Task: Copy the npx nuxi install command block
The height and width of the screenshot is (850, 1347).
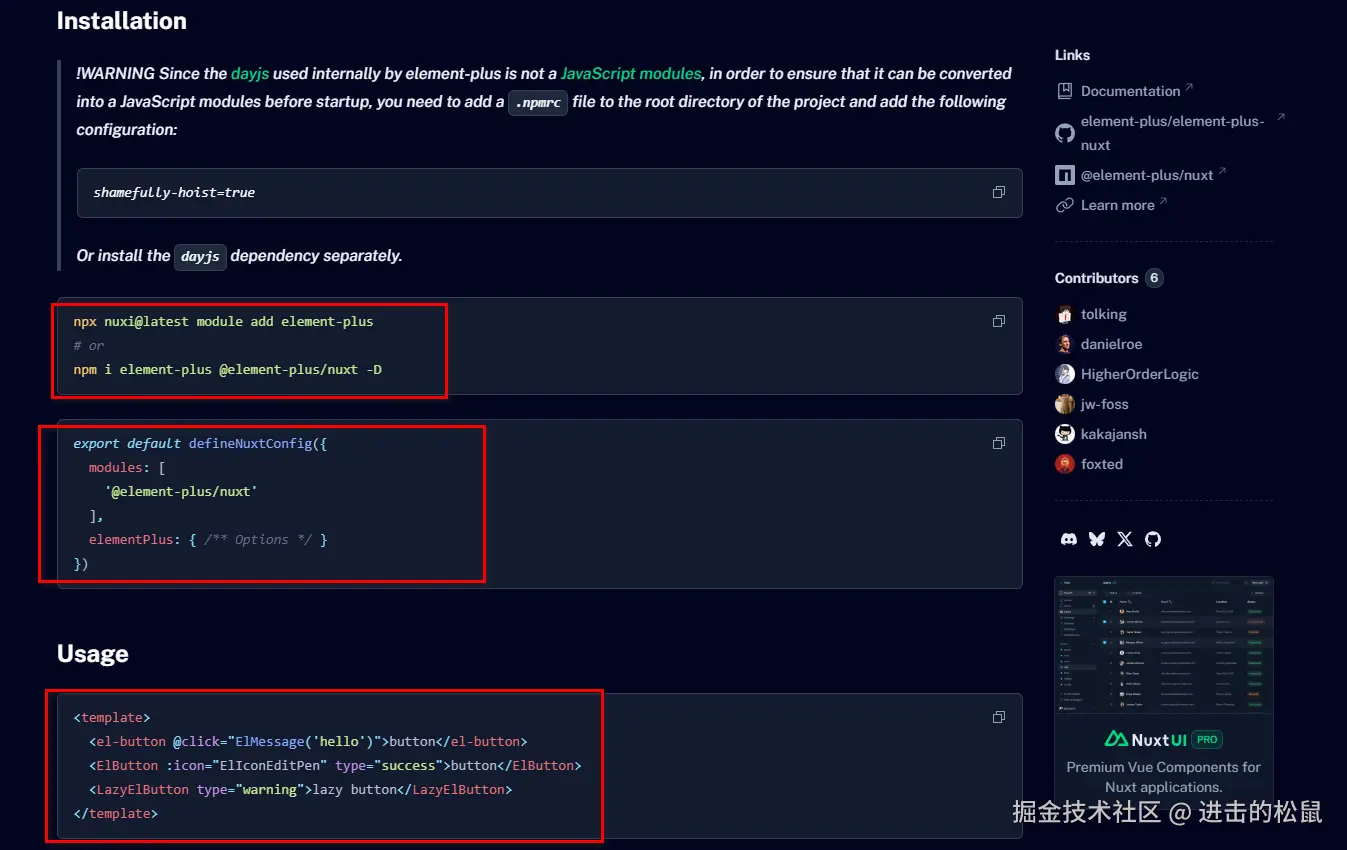Action: pos(998,321)
